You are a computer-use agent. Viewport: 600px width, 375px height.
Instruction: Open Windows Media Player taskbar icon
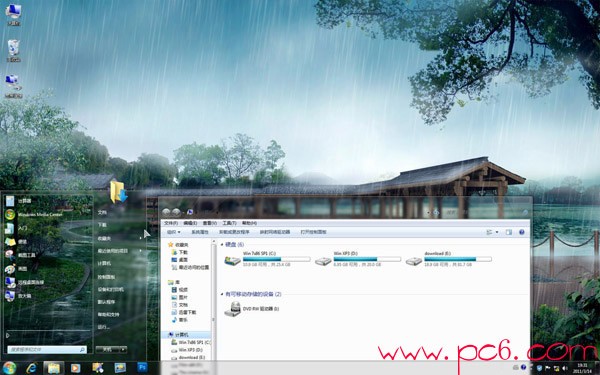75,368
